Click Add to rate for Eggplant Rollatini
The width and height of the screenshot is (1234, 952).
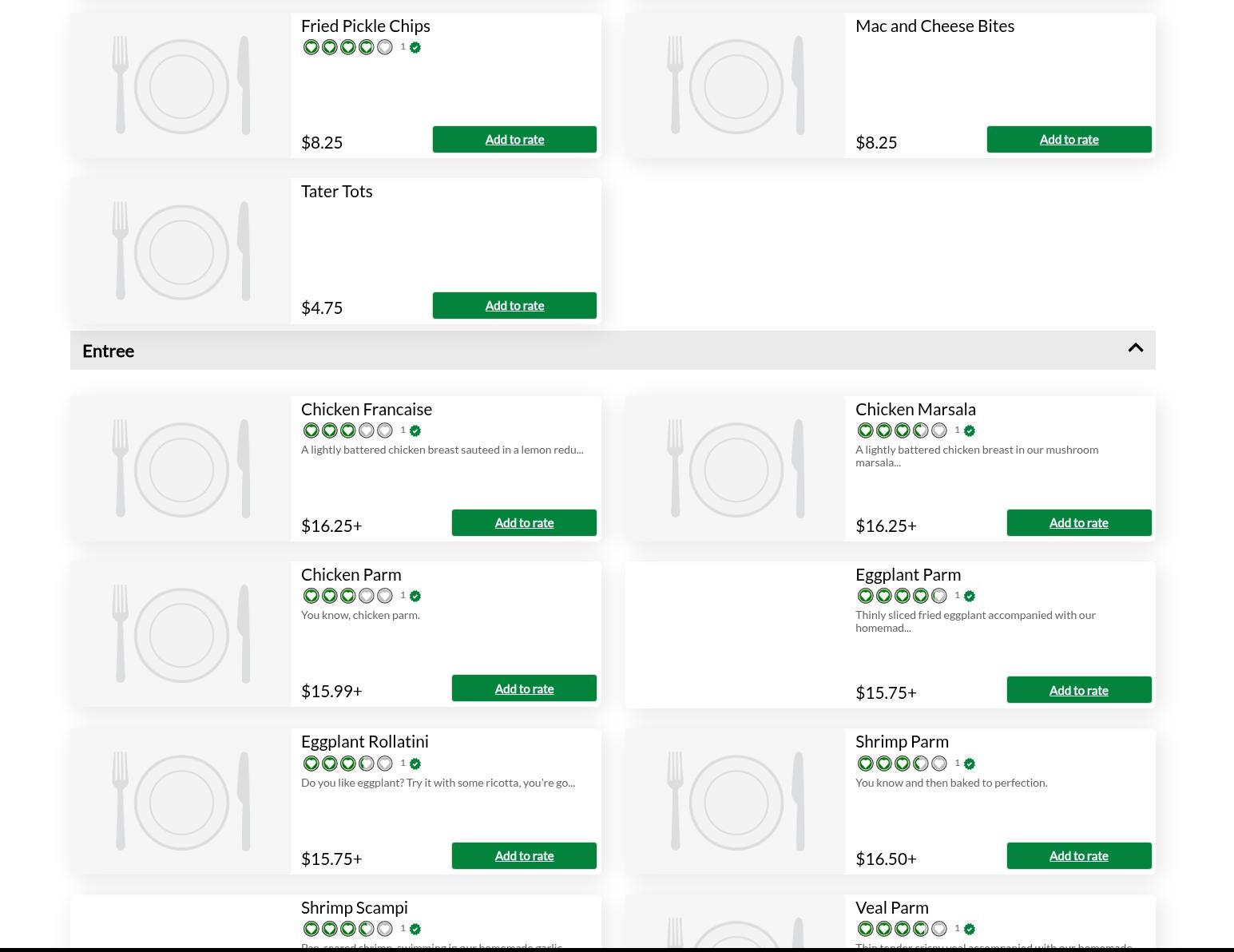[x=524, y=855]
